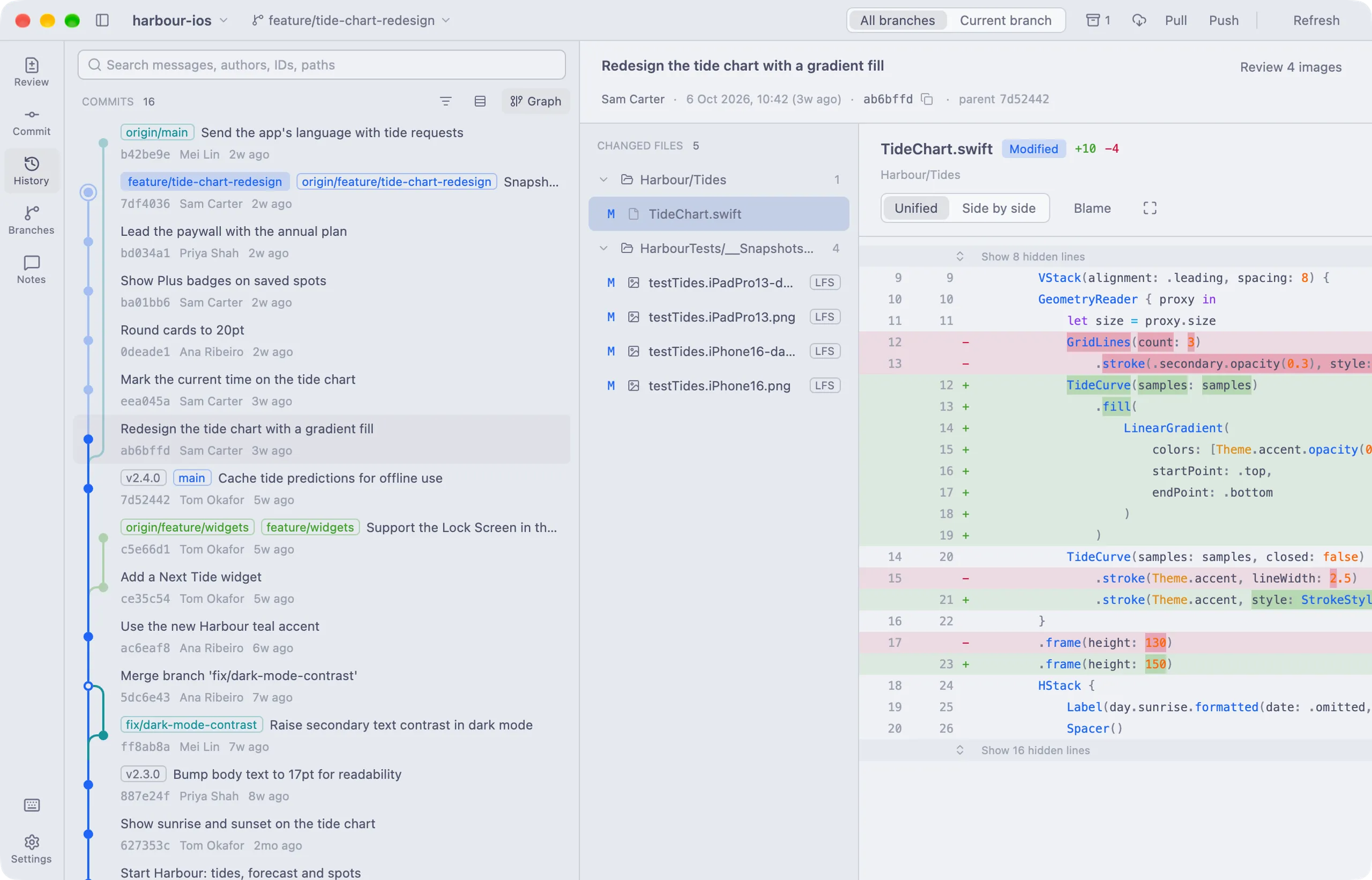Open the History tab in sidebar
The image size is (1372, 880).
32,171
